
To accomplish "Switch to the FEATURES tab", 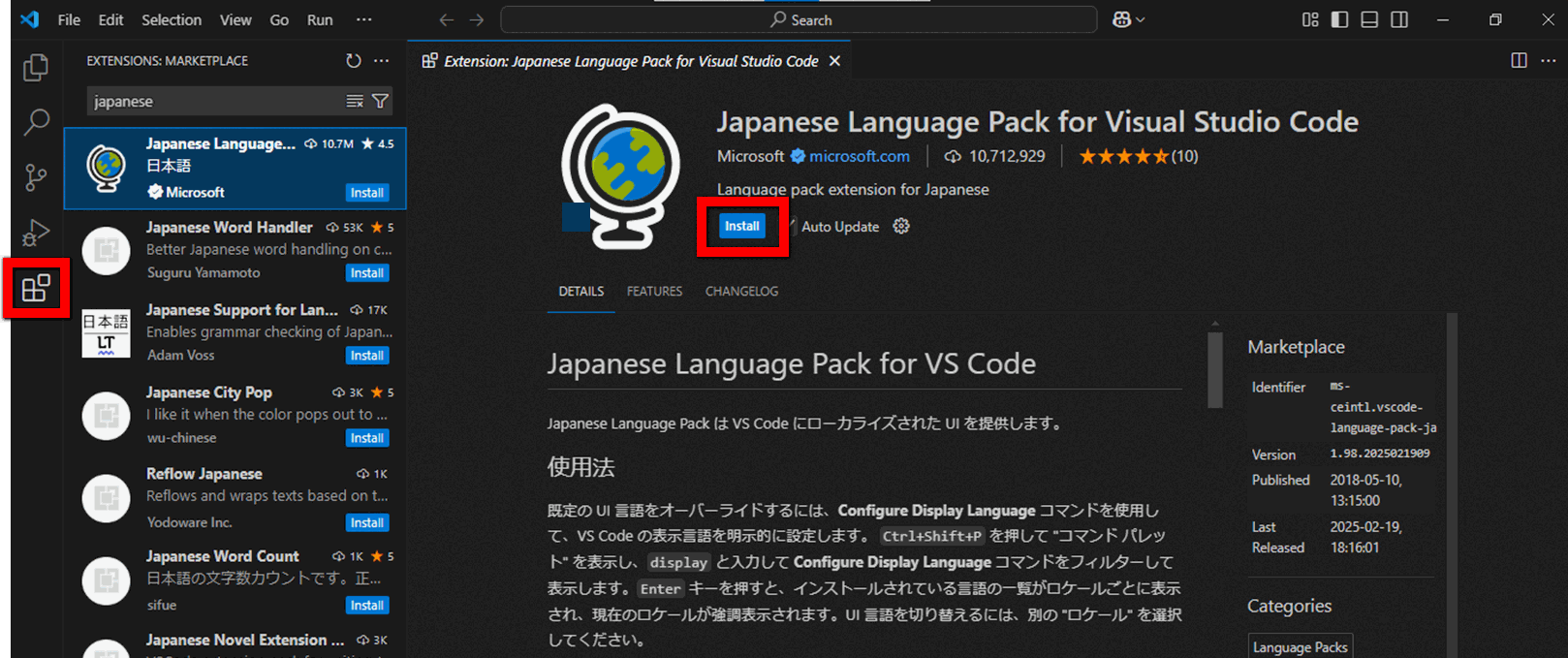I will pos(654,291).
